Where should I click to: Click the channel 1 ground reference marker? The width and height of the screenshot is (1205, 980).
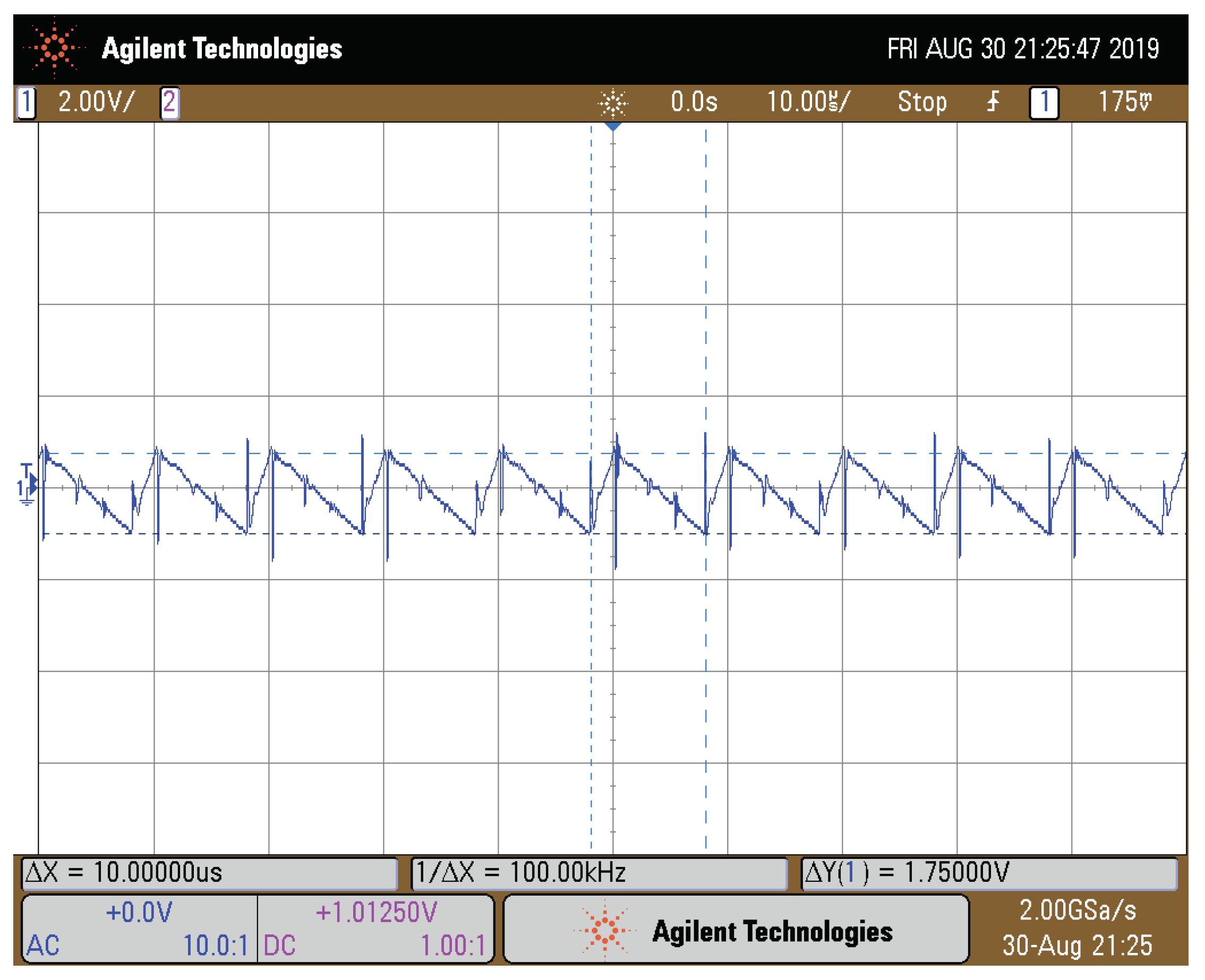(x=26, y=491)
